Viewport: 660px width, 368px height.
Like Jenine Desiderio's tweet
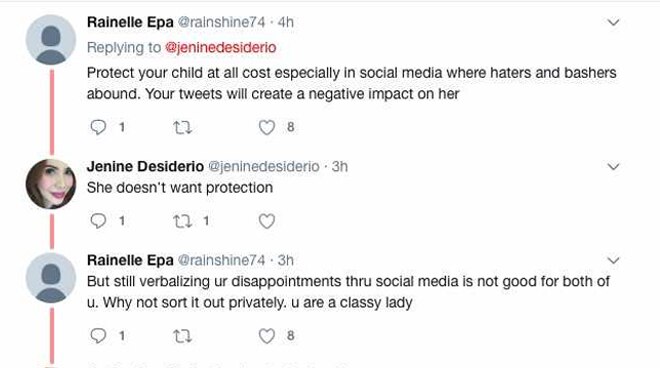coord(266,221)
